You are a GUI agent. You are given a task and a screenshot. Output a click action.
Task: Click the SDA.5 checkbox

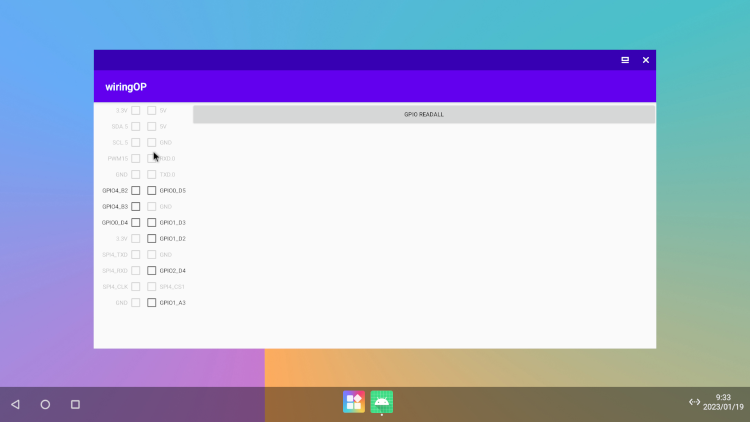(136, 126)
